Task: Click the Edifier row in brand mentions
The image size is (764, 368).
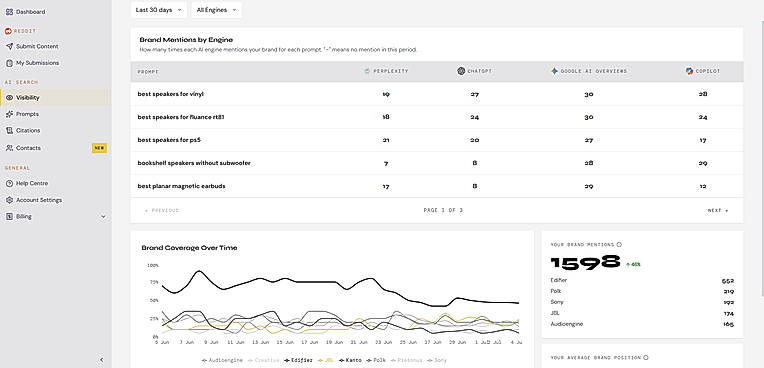Action: [642, 281]
